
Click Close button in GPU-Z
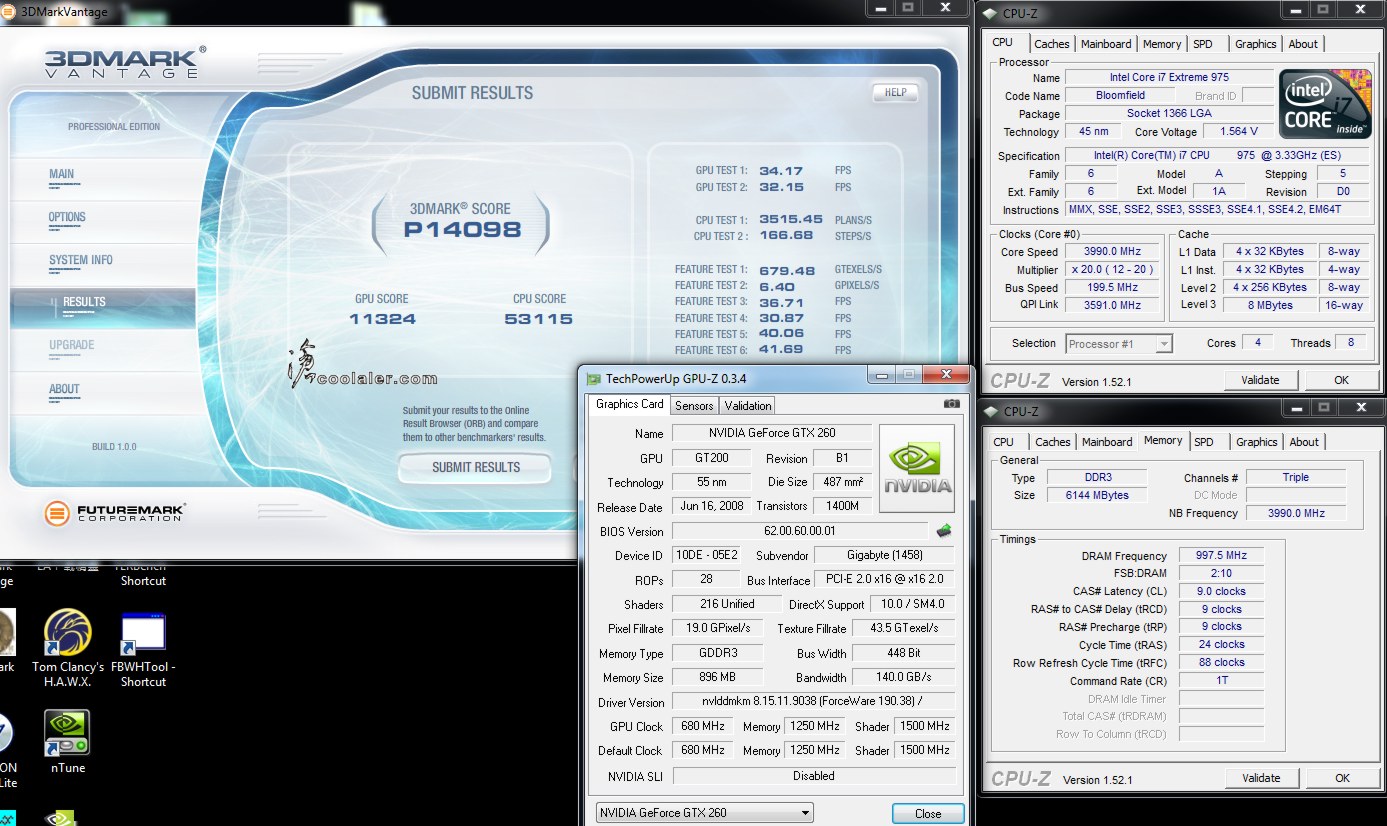tap(928, 813)
